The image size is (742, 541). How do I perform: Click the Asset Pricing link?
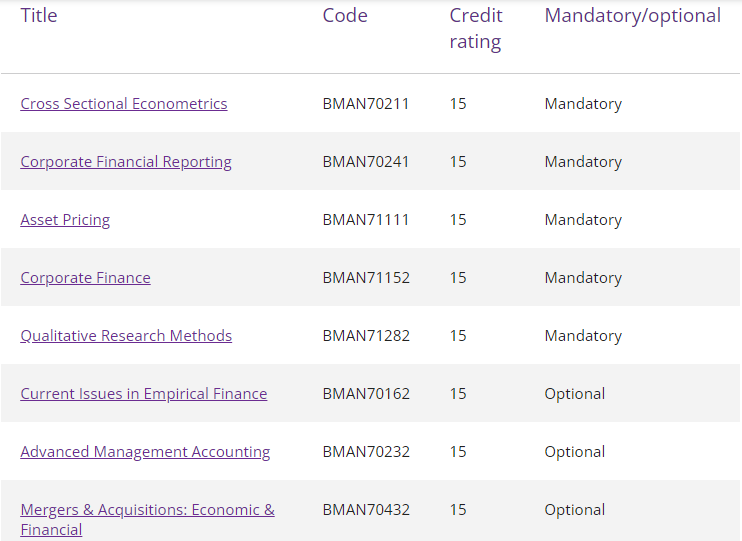click(65, 220)
